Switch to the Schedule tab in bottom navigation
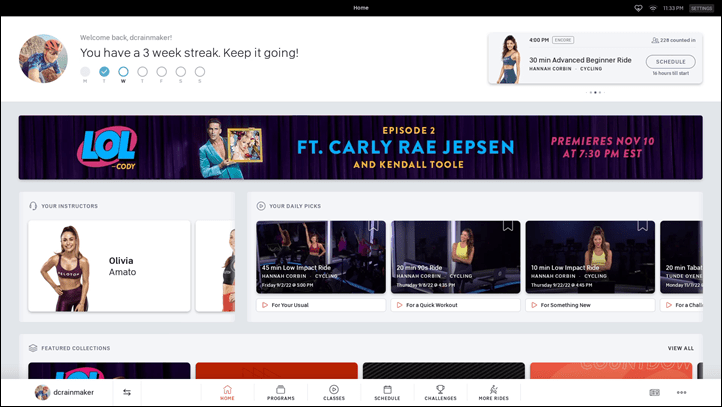The image size is (722, 407). coord(387,392)
